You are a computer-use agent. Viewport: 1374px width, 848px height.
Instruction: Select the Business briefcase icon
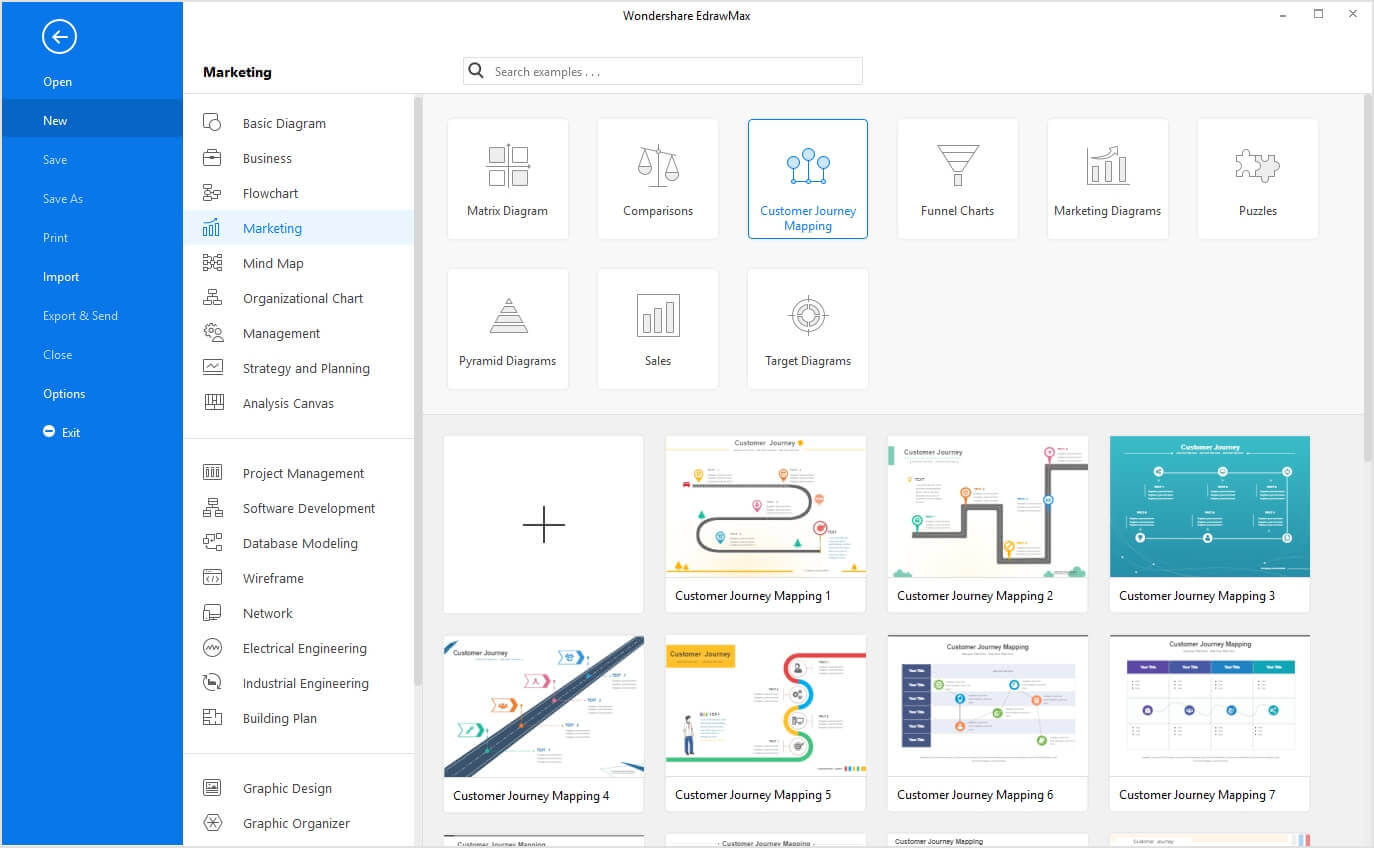(212, 158)
